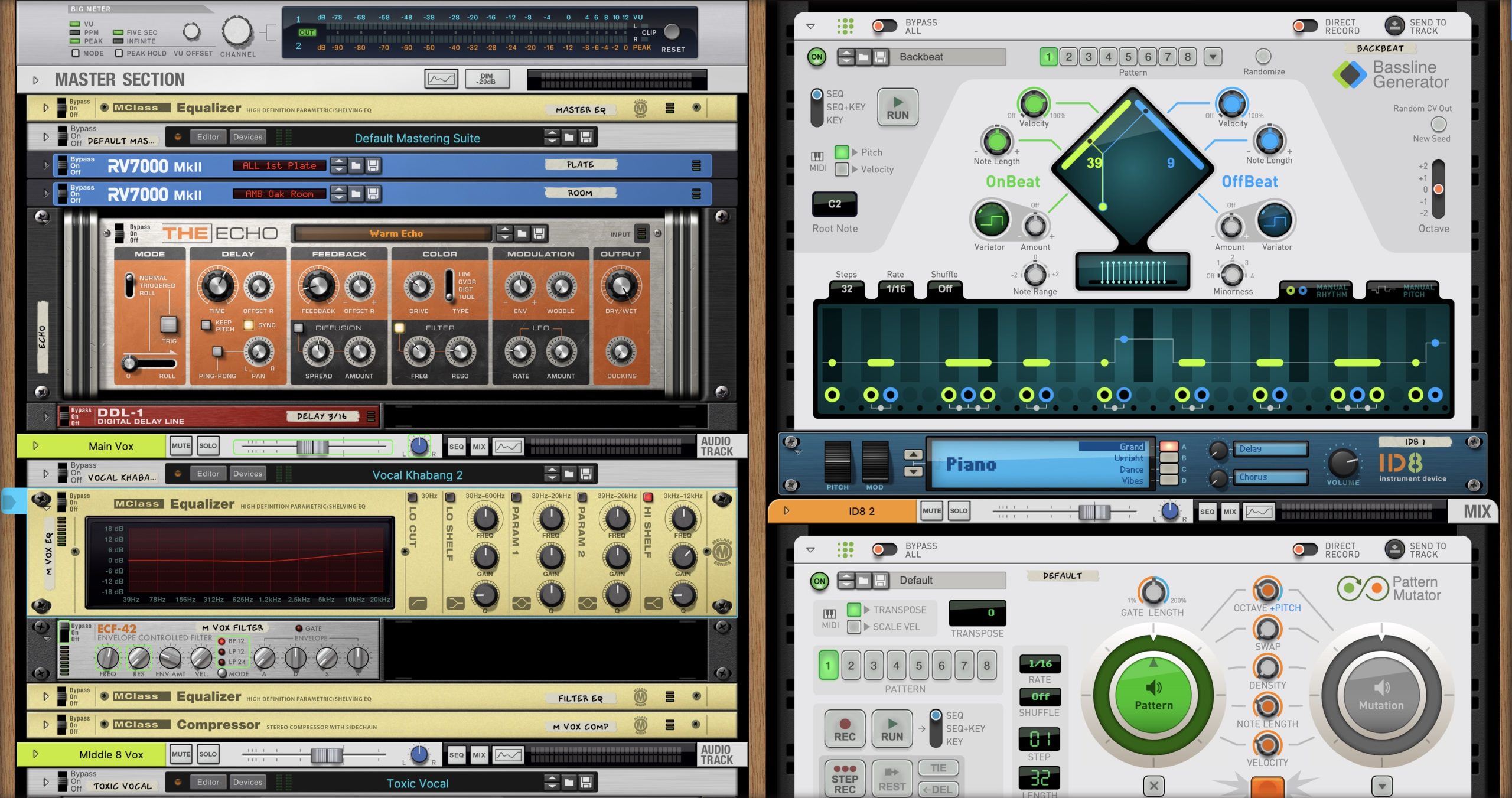Save the ALL 1st Plate RV7000 patch

click(x=373, y=166)
